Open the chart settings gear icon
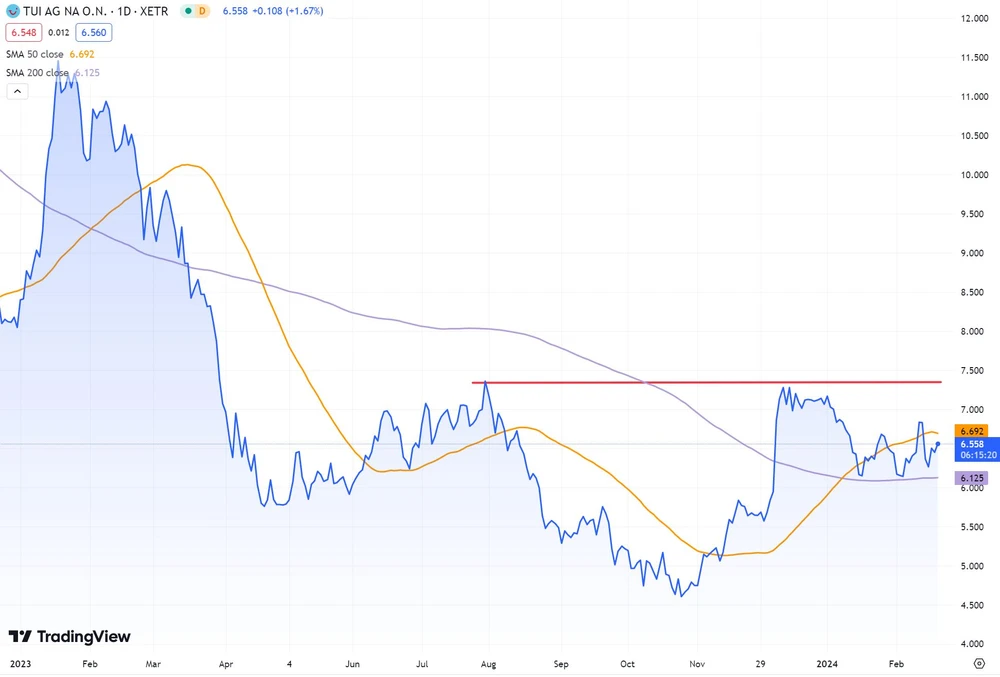Image resolution: width=1000 pixels, height=677 pixels. [x=979, y=662]
